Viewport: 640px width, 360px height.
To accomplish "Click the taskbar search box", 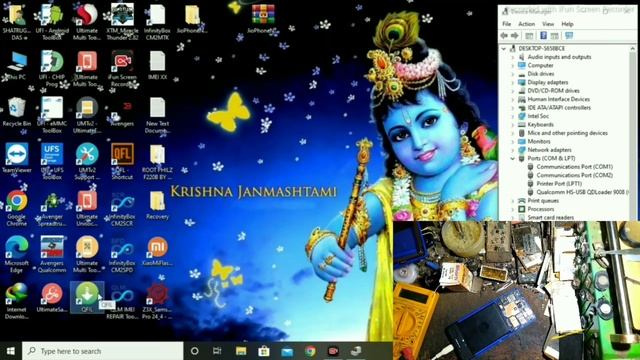I will [x=102, y=351].
